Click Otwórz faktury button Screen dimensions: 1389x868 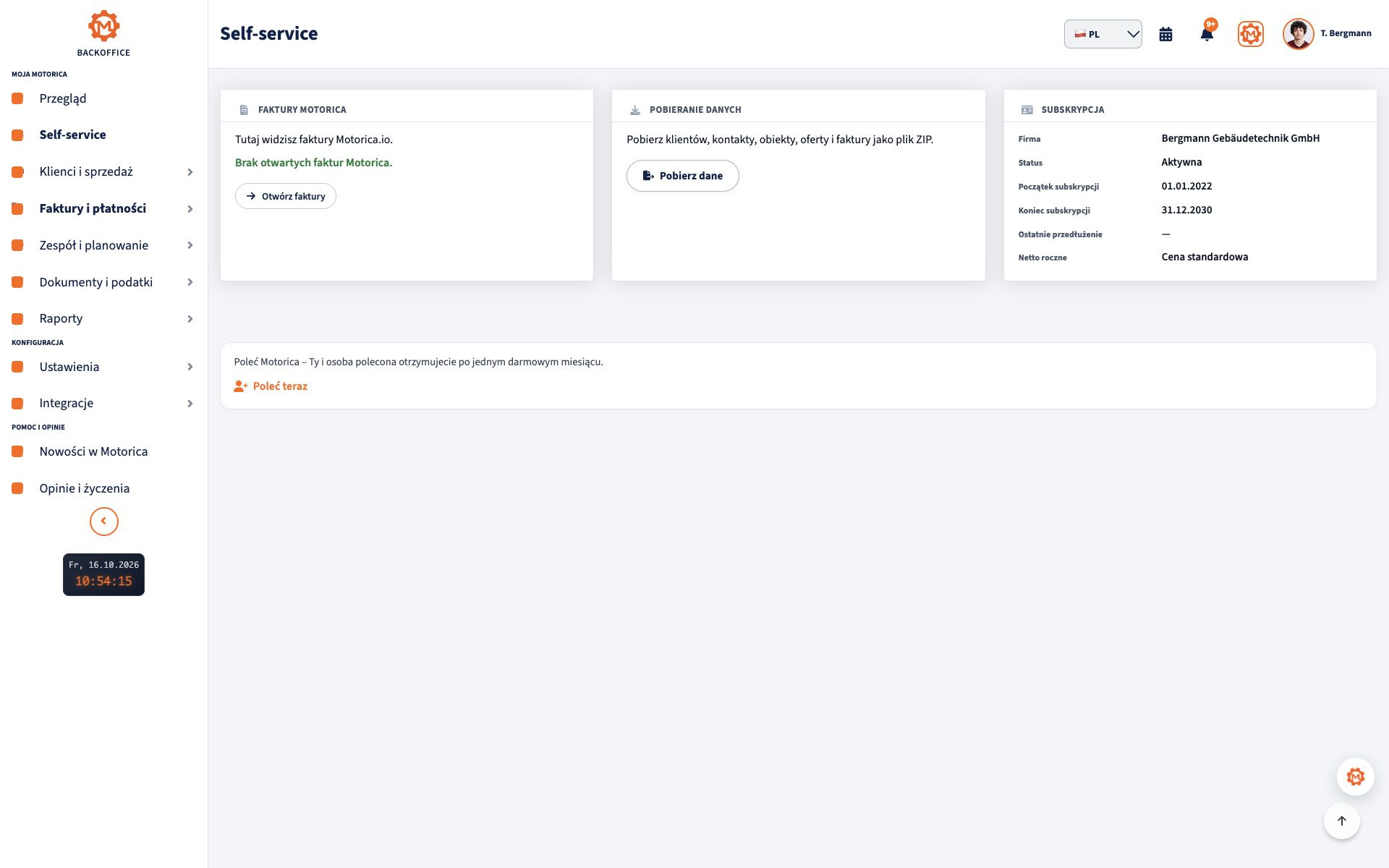tap(285, 196)
